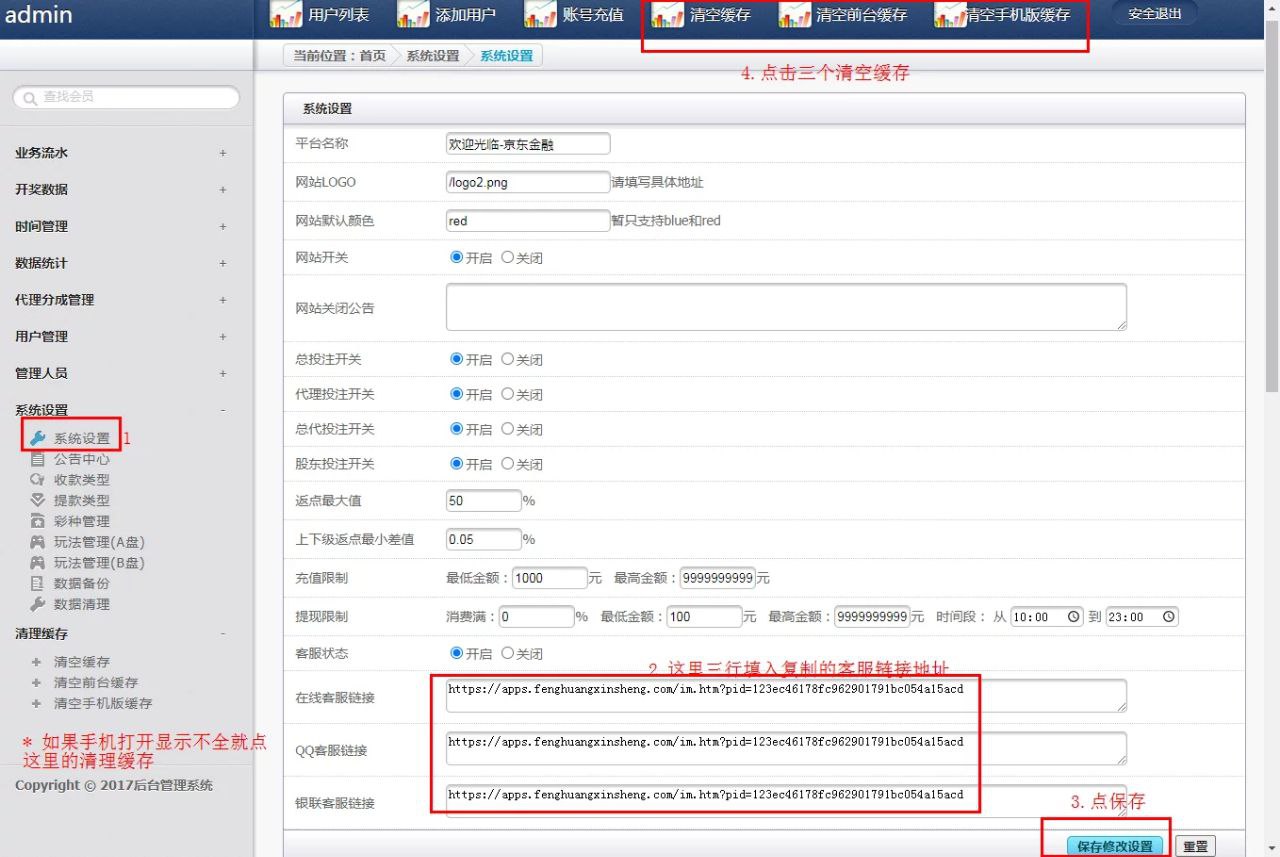Image resolution: width=1280 pixels, height=857 pixels.
Task: Open 数据备份 in the sidebar
Action: (x=81, y=583)
